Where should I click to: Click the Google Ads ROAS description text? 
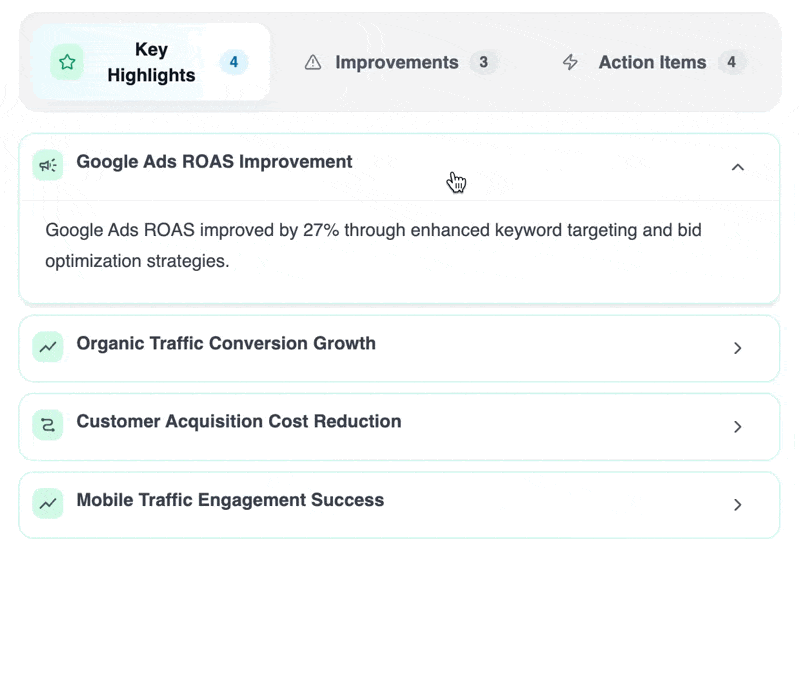tap(373, 245)
